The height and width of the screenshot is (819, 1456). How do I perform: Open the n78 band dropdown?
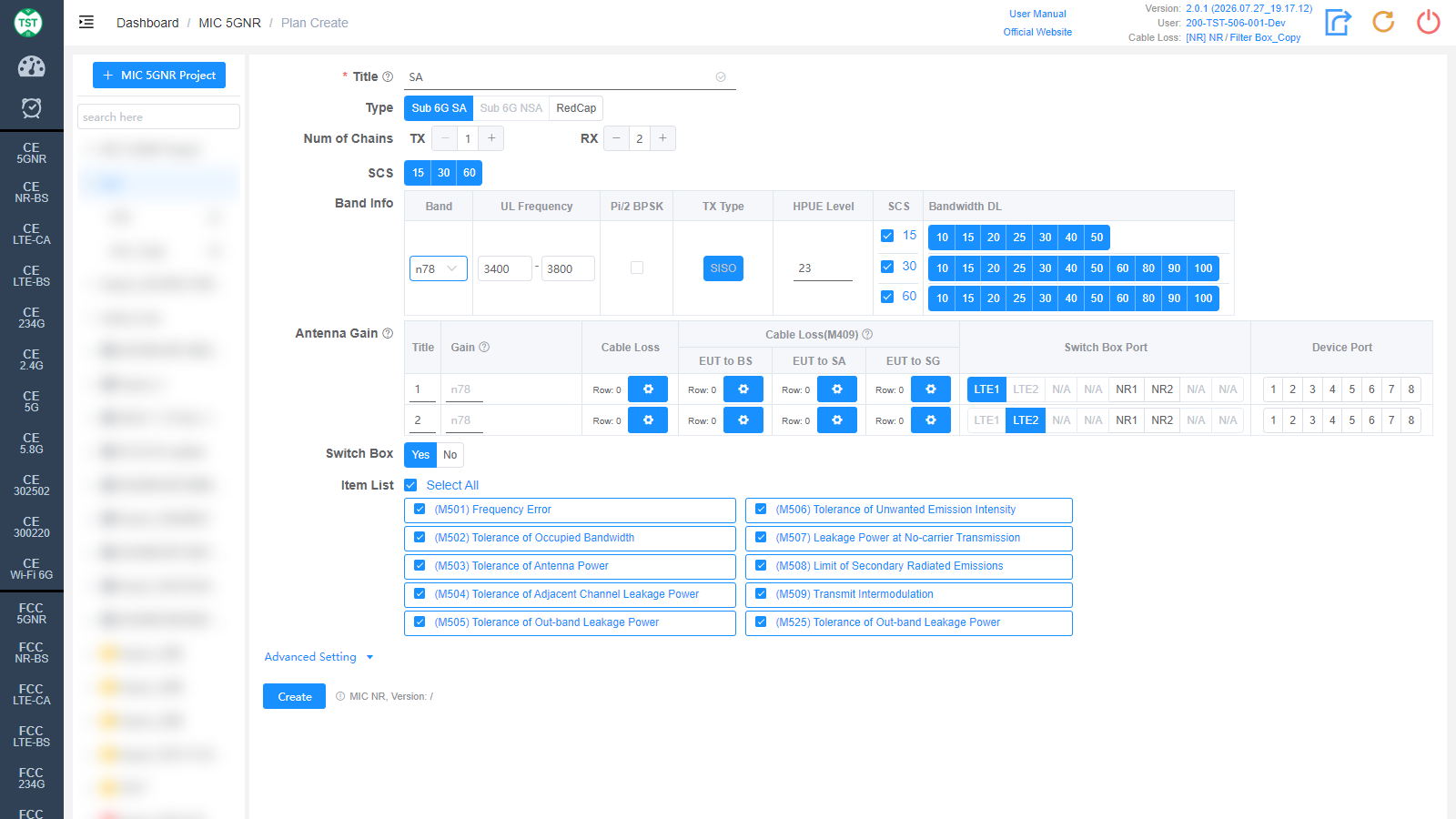tap(439, 268)
